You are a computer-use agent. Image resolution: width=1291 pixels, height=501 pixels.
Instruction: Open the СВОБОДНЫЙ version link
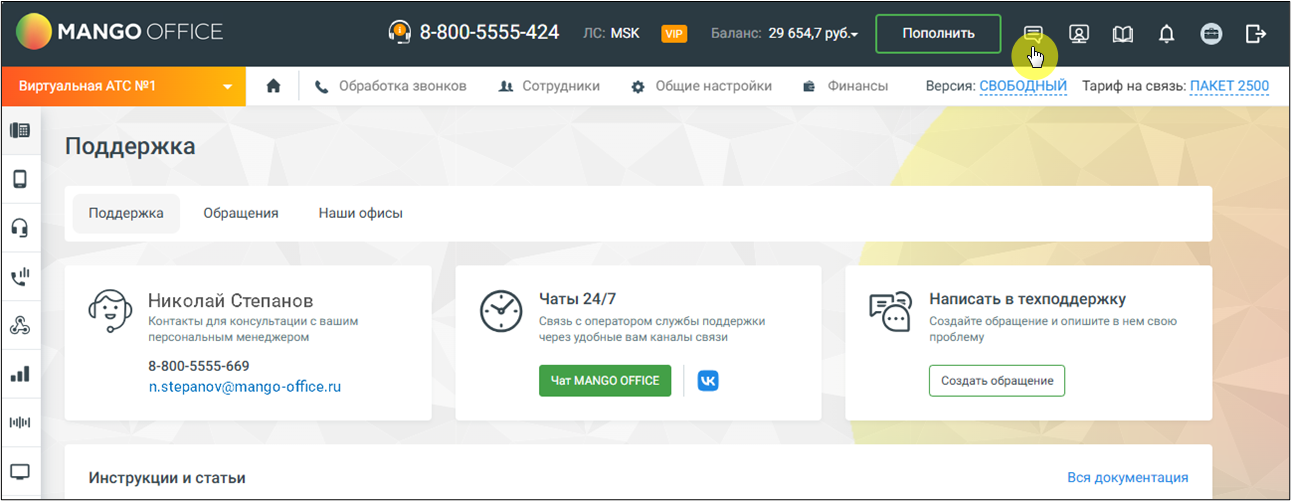click(1023, 86)
